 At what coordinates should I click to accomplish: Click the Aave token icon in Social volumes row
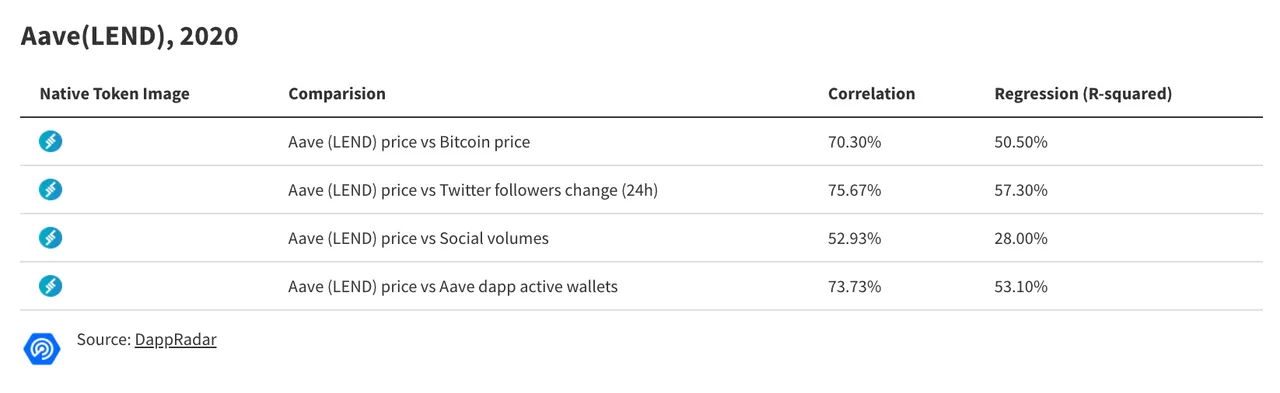pos(51,238)
